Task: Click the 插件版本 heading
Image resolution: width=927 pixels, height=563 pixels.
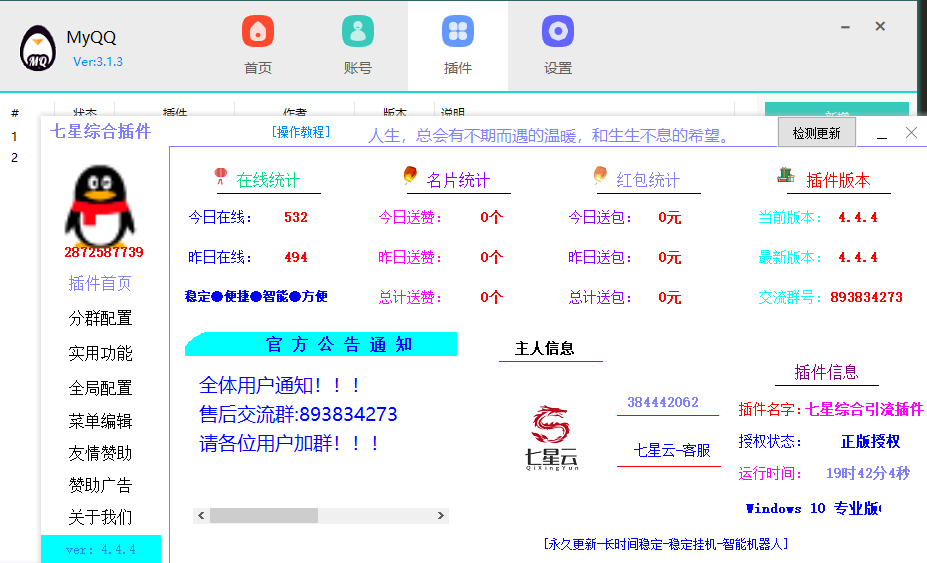Action: click(x=838, y=180)
